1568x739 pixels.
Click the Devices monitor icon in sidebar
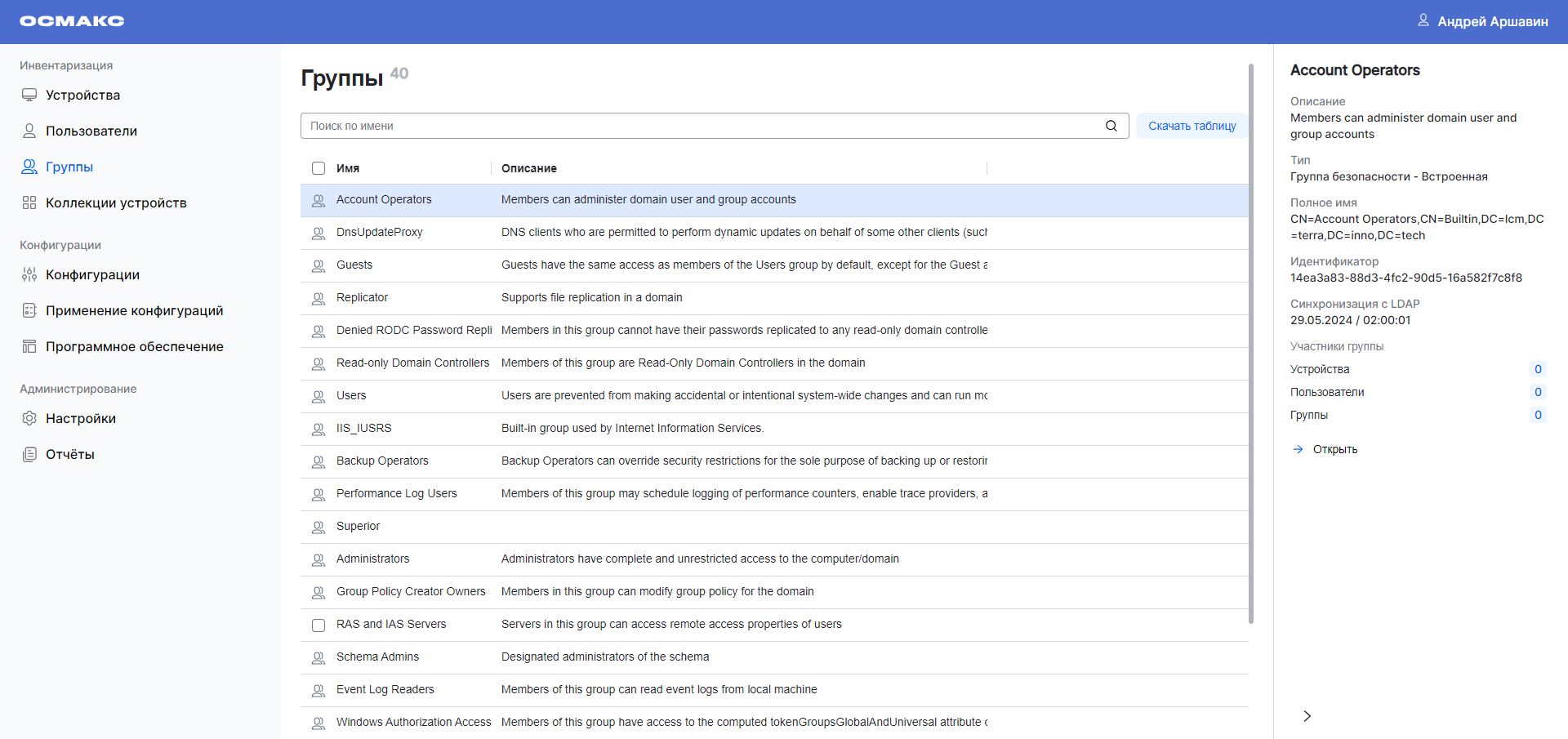coord(29,95)
